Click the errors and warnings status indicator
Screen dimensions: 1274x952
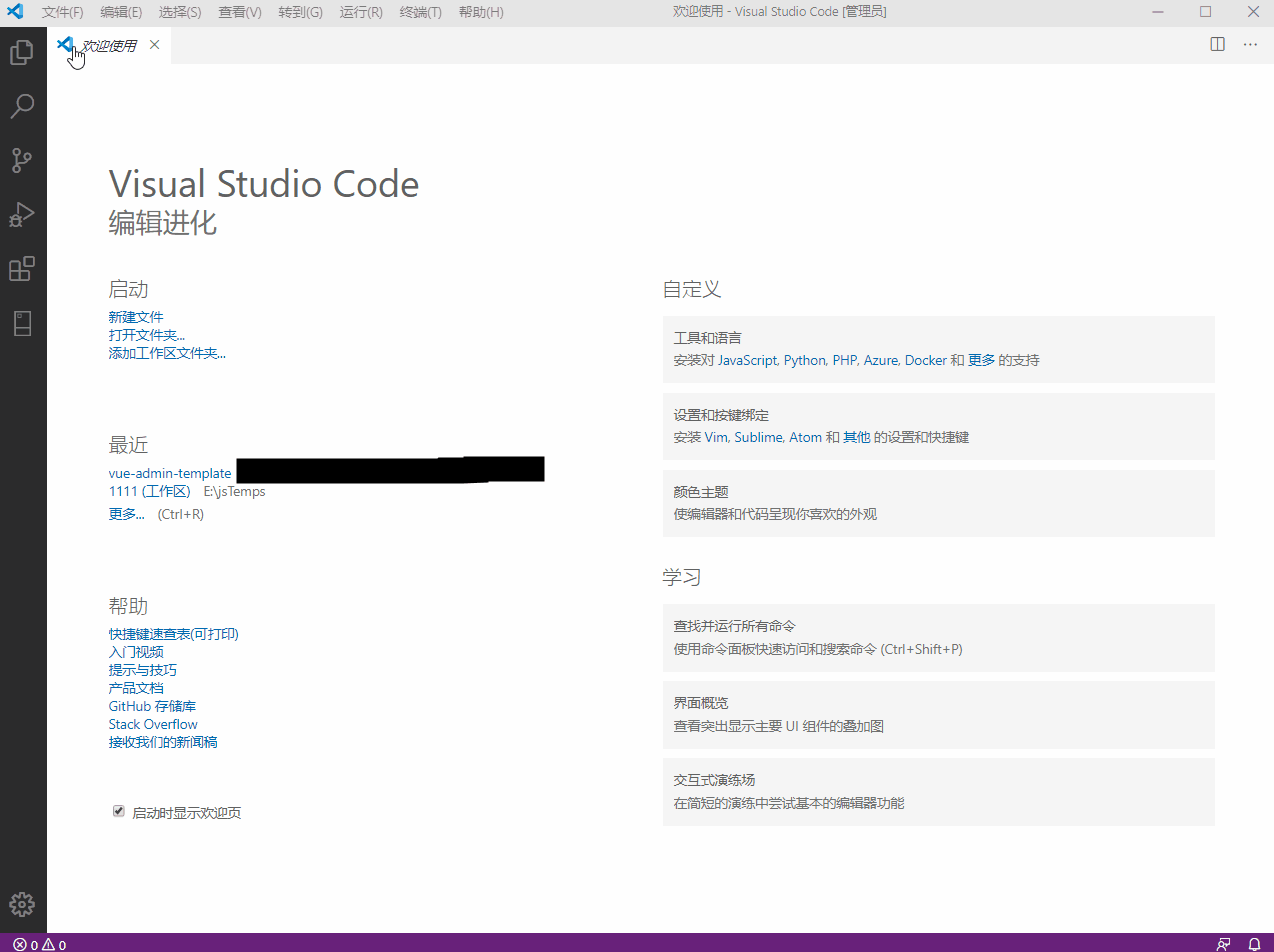(40, 944)
